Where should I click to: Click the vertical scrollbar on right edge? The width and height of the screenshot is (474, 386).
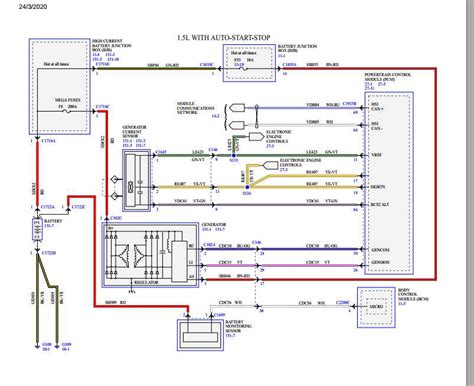click(x=470, y=193)
